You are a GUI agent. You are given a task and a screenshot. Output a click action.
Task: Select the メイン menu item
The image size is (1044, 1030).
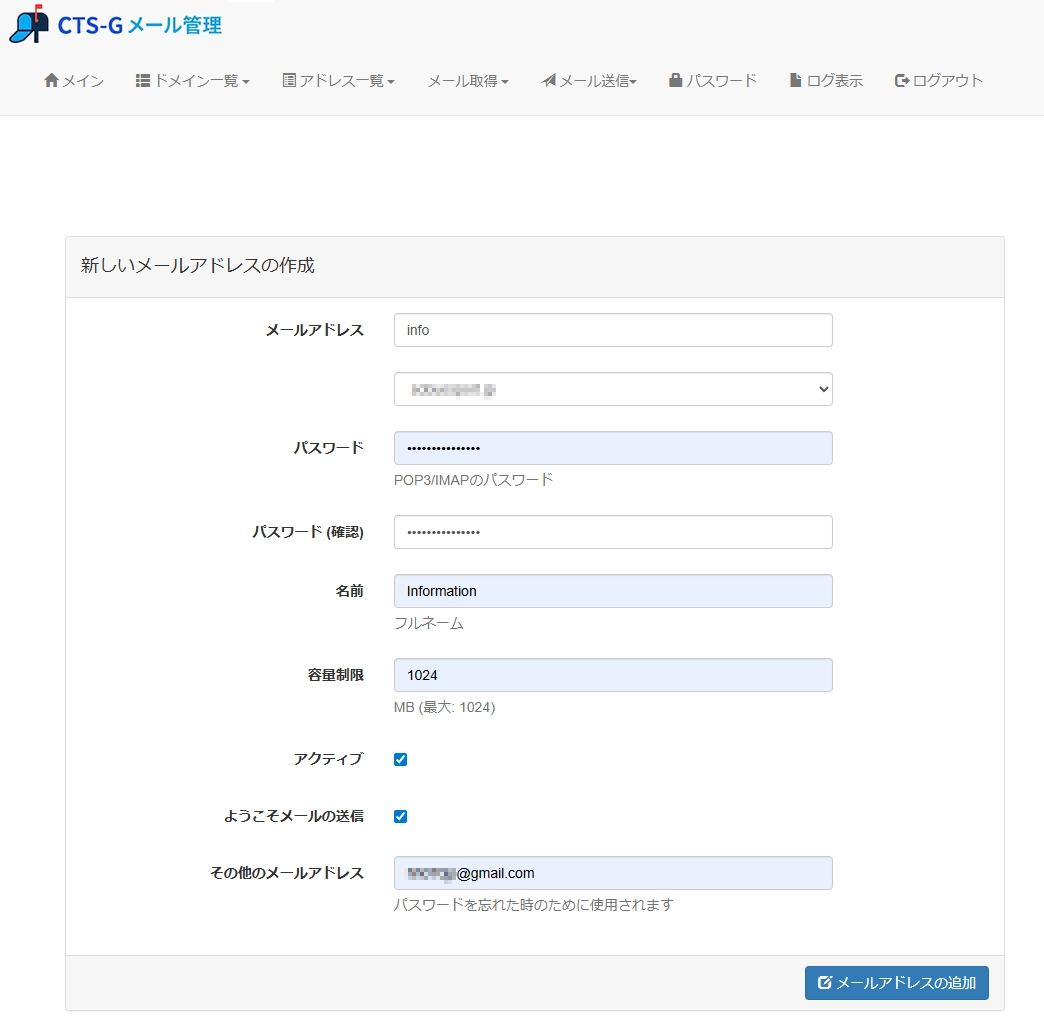[x=73, y=80]
